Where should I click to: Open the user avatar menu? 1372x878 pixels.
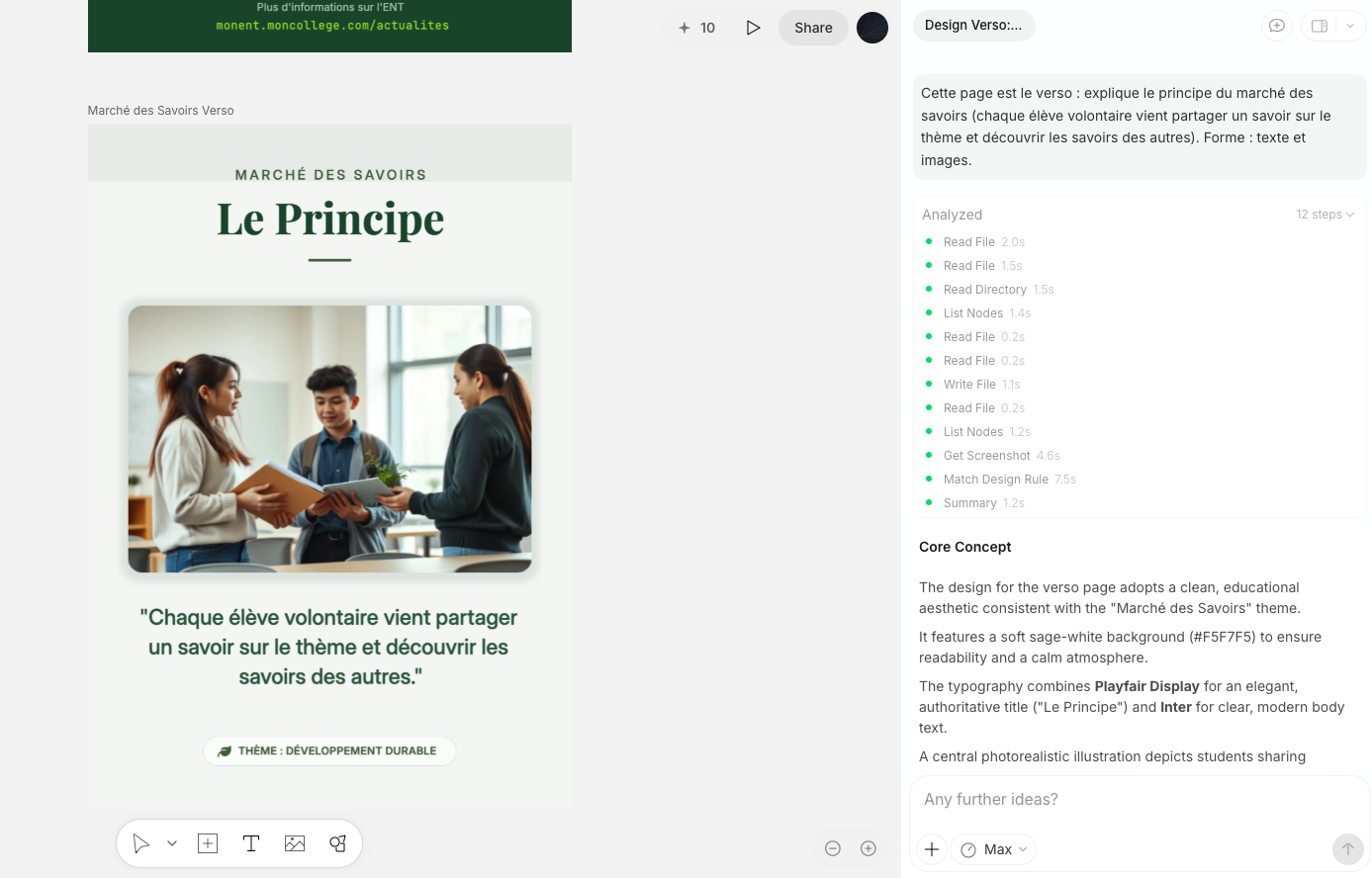871,28
